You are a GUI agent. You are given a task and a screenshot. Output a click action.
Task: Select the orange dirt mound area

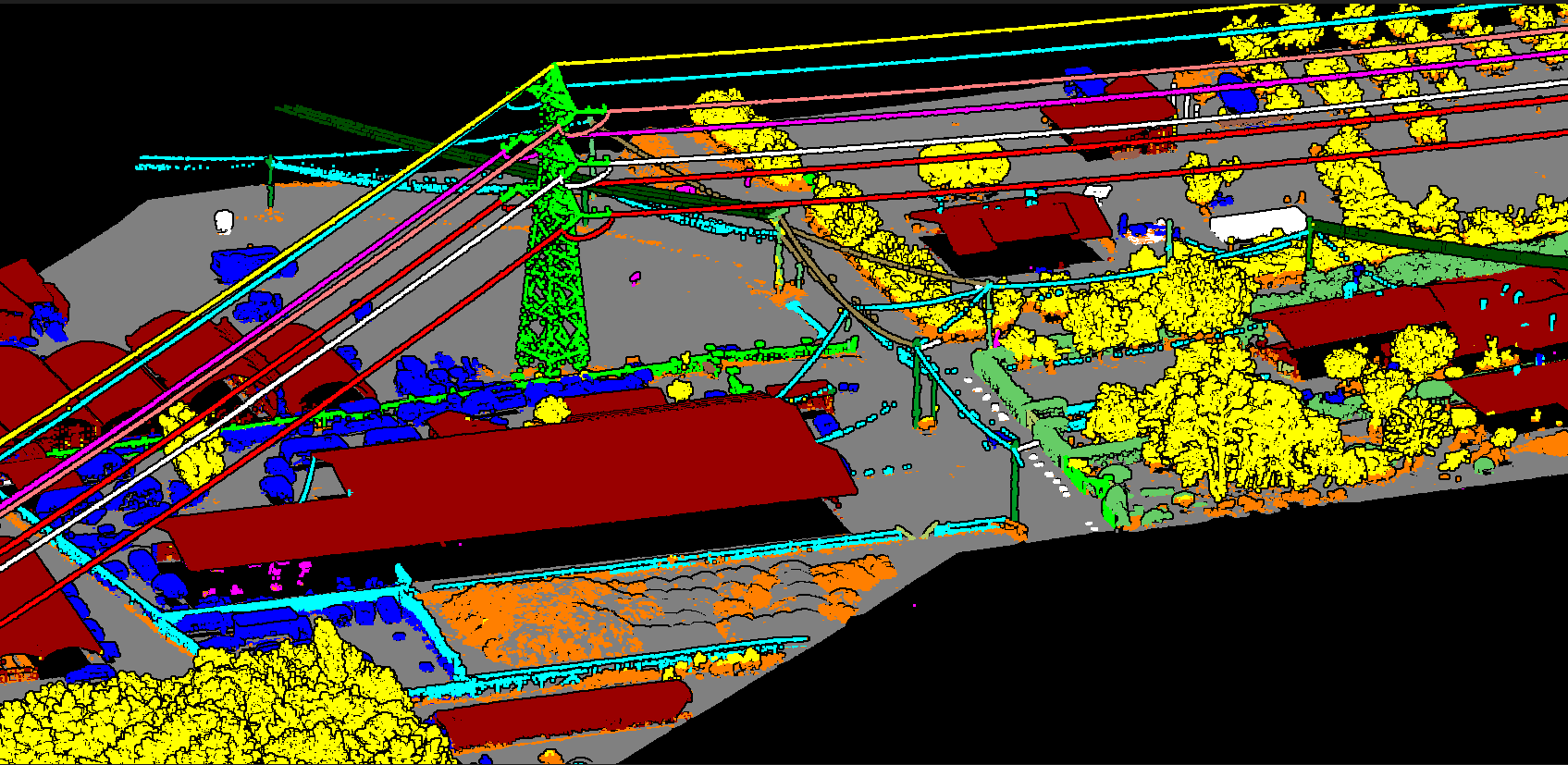click(x=537, y=620)
